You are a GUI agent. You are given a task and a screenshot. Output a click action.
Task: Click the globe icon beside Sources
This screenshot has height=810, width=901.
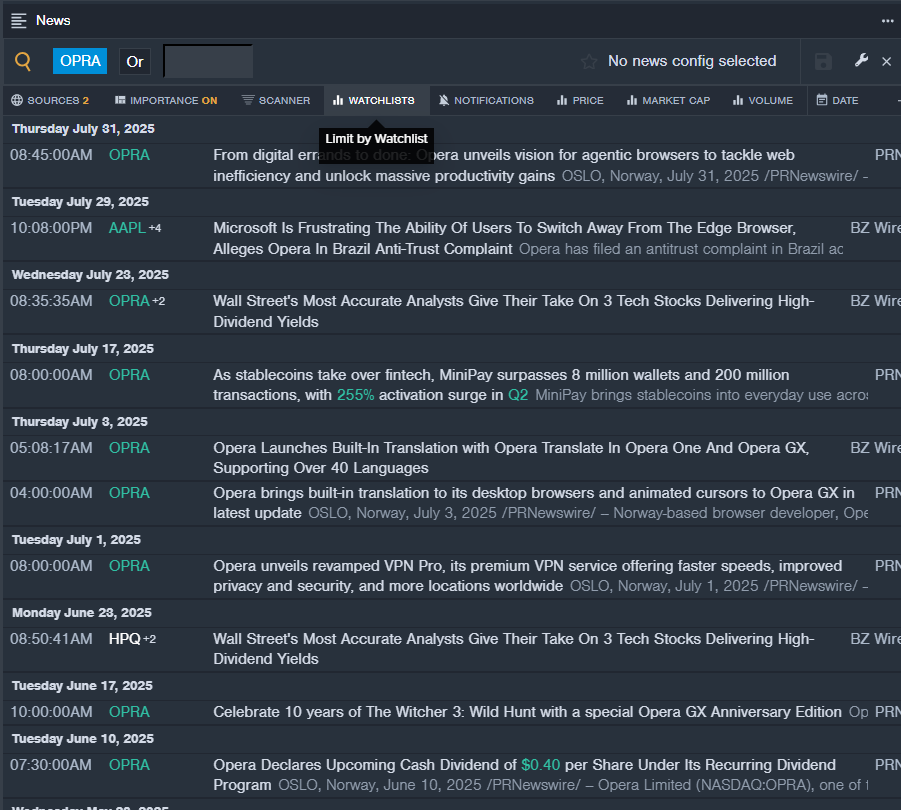(17, 101)
